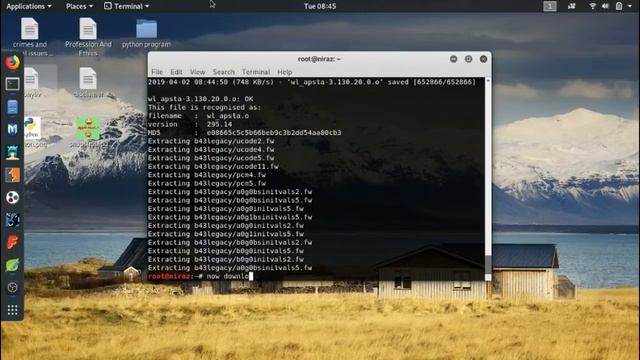Open the terminal Edit menu
The image size is (640, 360).
pyautogui.click(x=176, y=72)
